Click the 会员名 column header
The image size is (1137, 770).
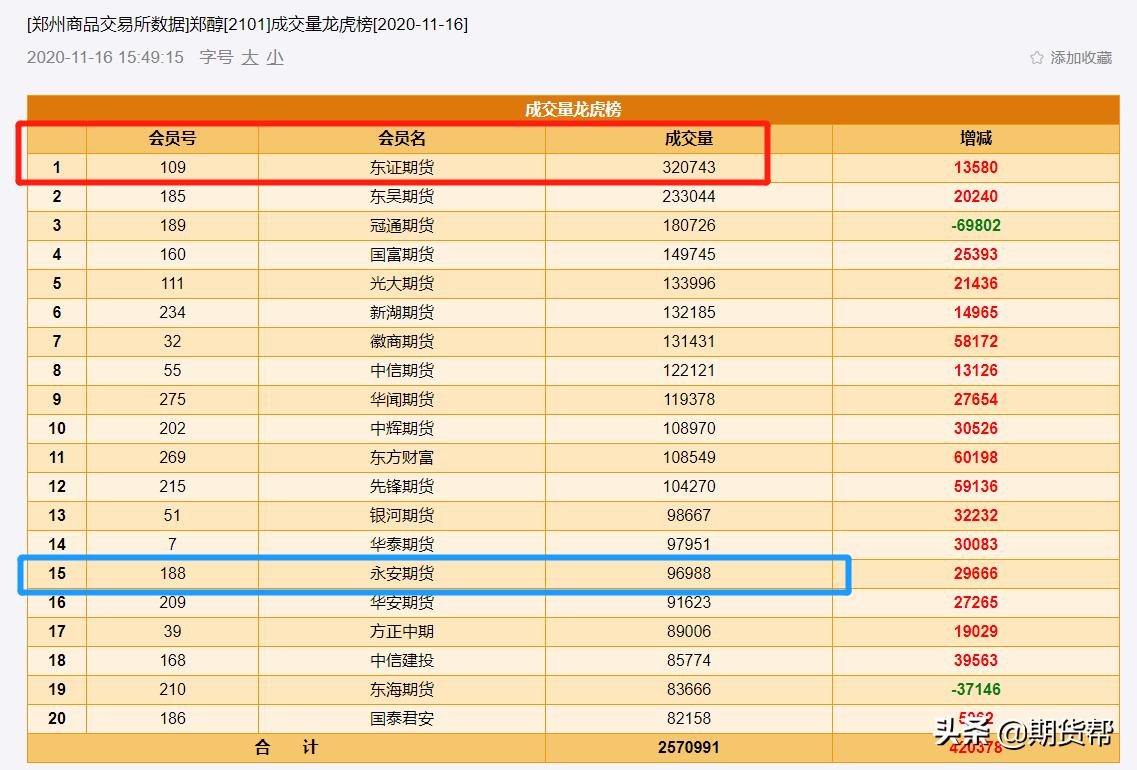(x=400, y=138)
